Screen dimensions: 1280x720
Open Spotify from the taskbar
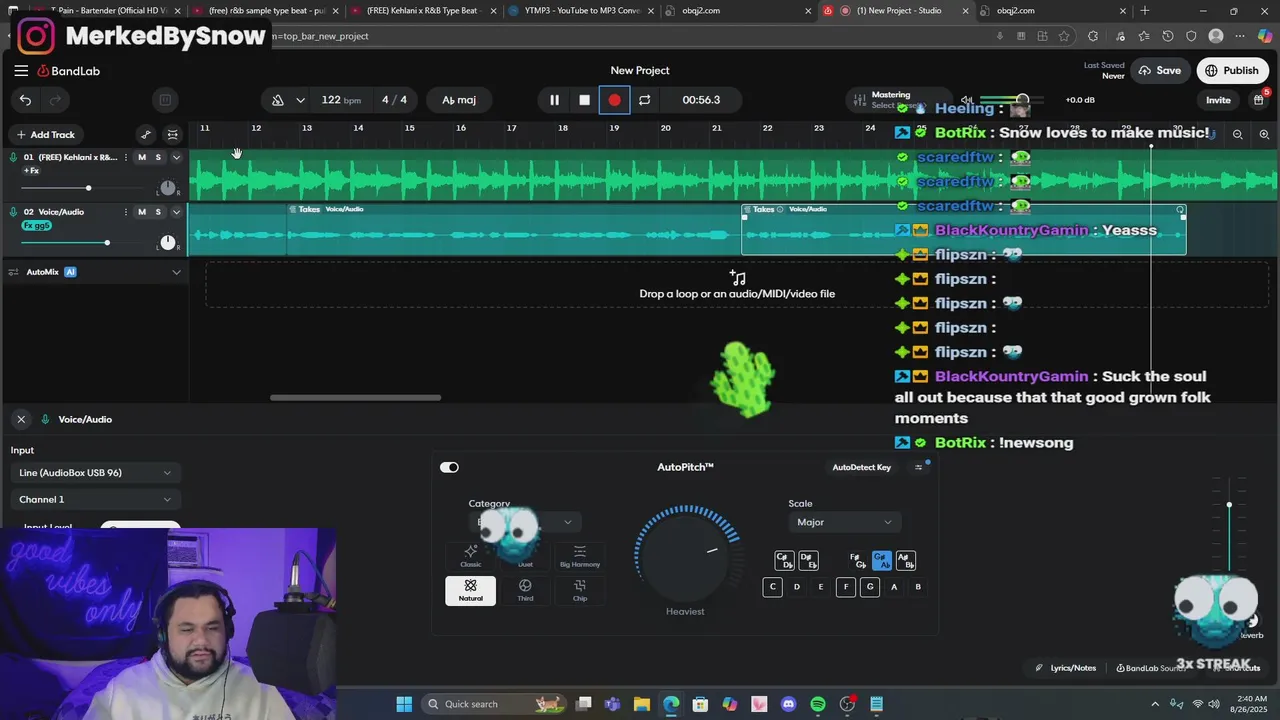pyautogui.click(x=818, y=704)
